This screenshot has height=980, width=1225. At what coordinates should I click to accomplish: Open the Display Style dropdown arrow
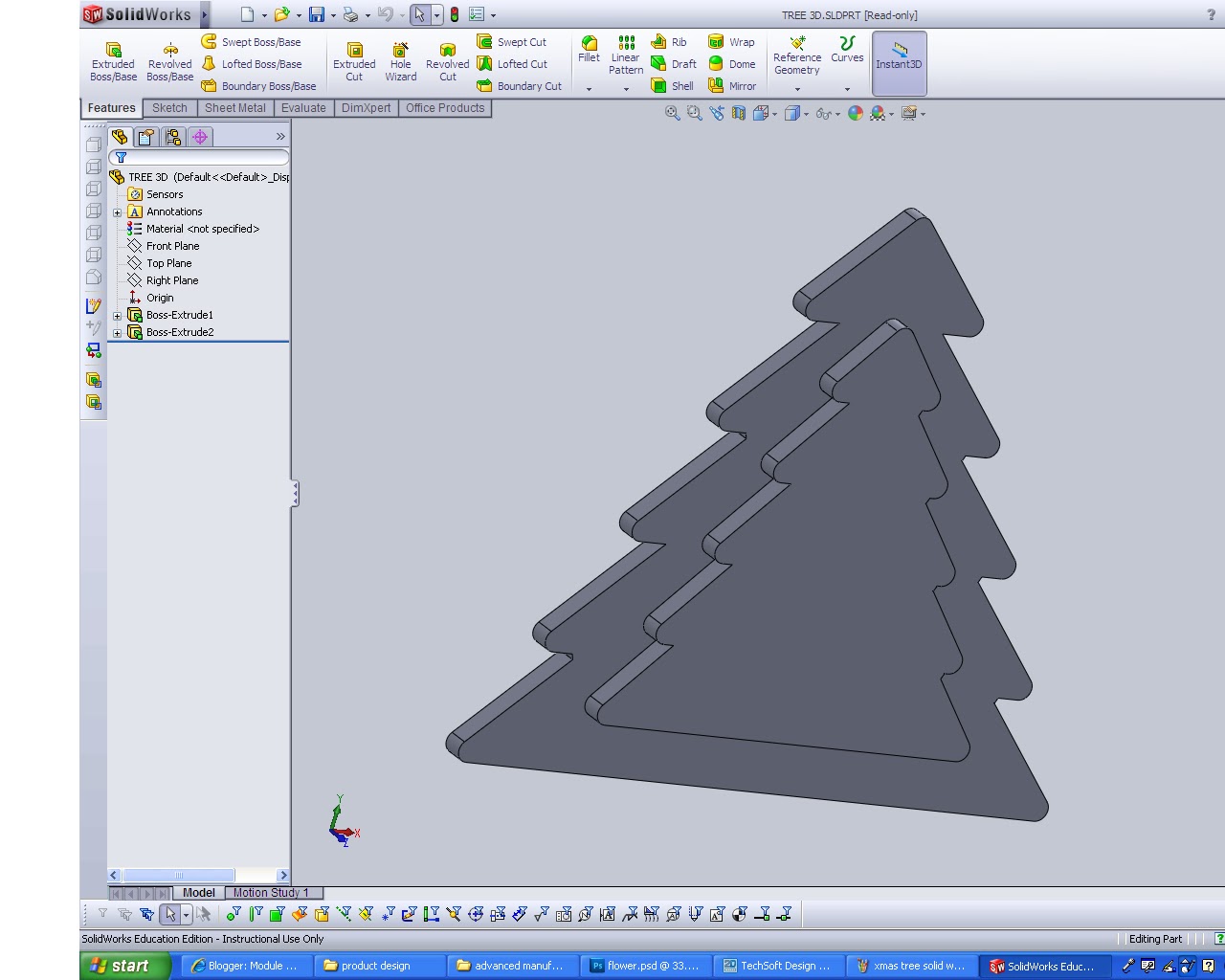pyautogui.click(x=806, y=114)
